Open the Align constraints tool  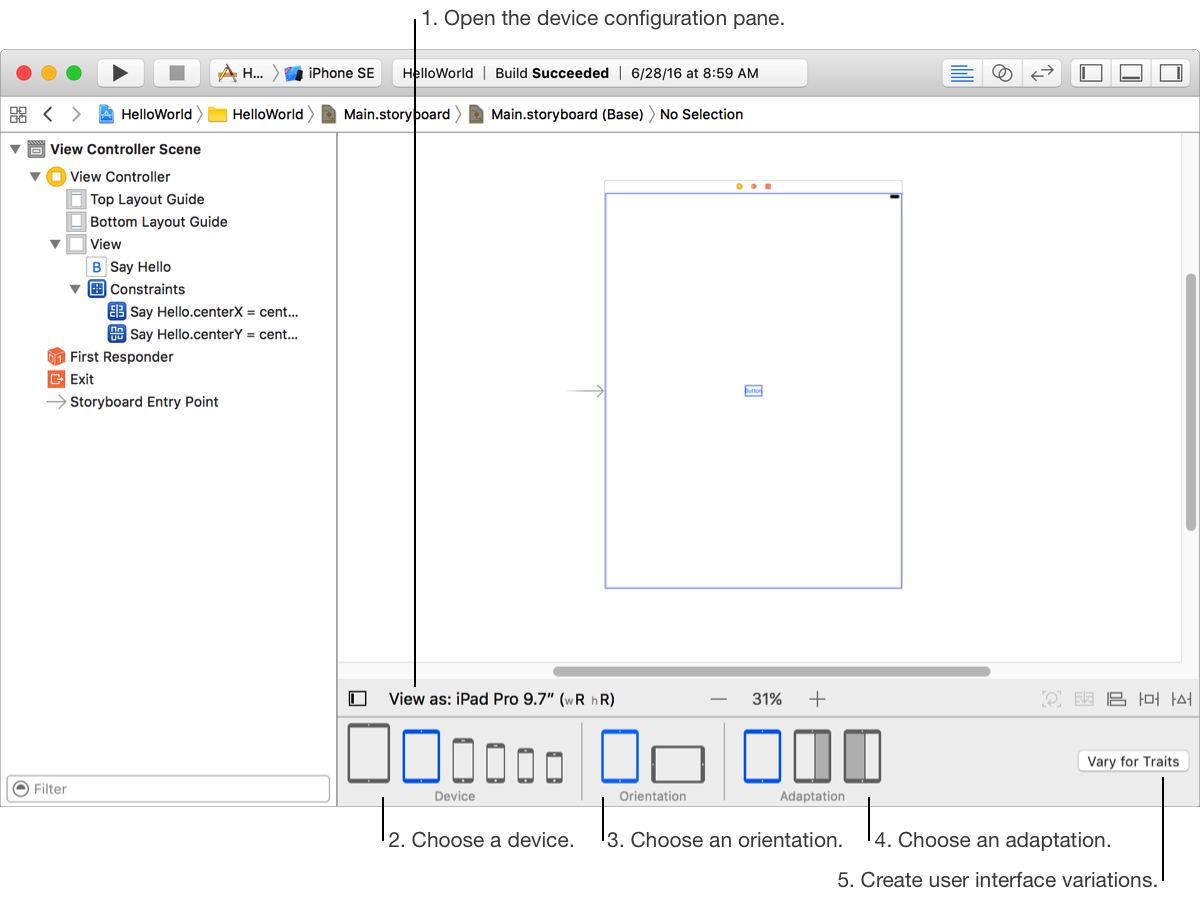coord(1116,699)
